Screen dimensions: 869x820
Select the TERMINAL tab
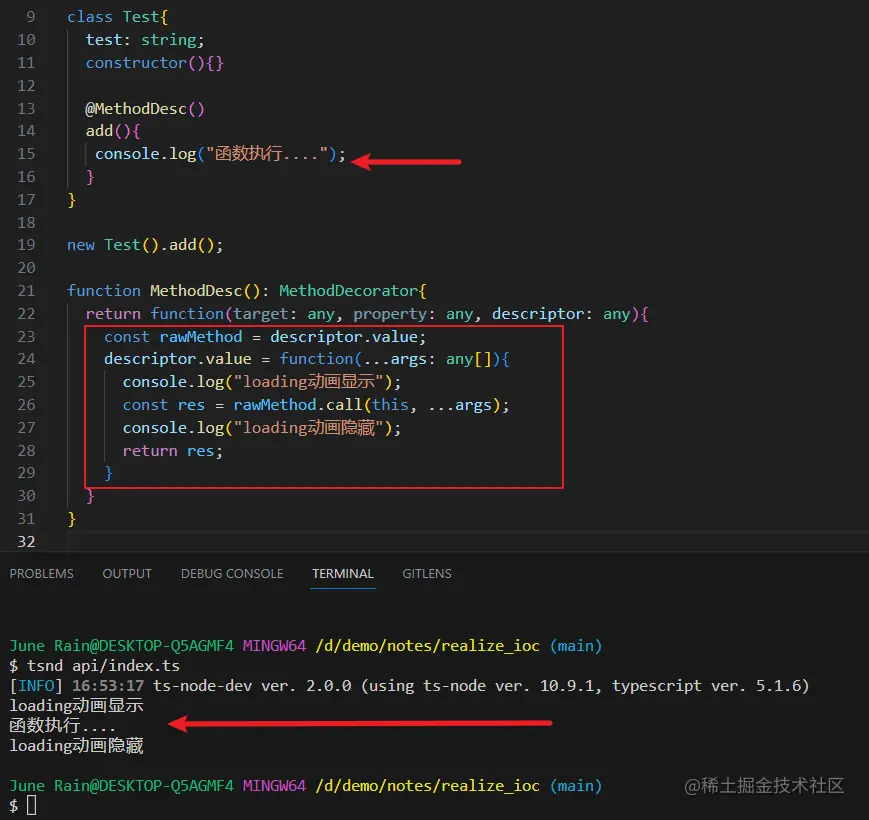(x=343, y=573)
